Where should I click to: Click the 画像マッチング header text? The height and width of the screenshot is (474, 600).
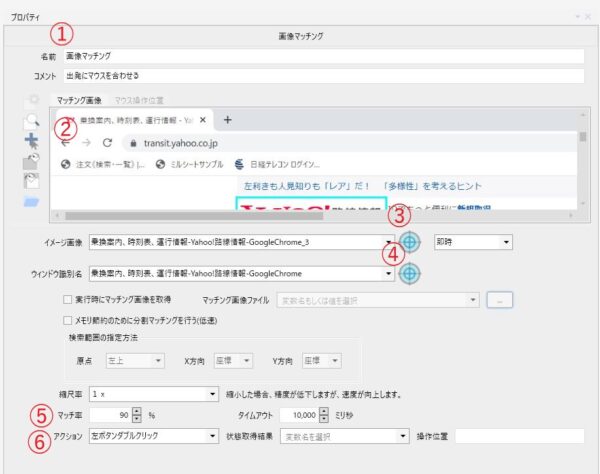pyautogui.click(x=301, y=36)
